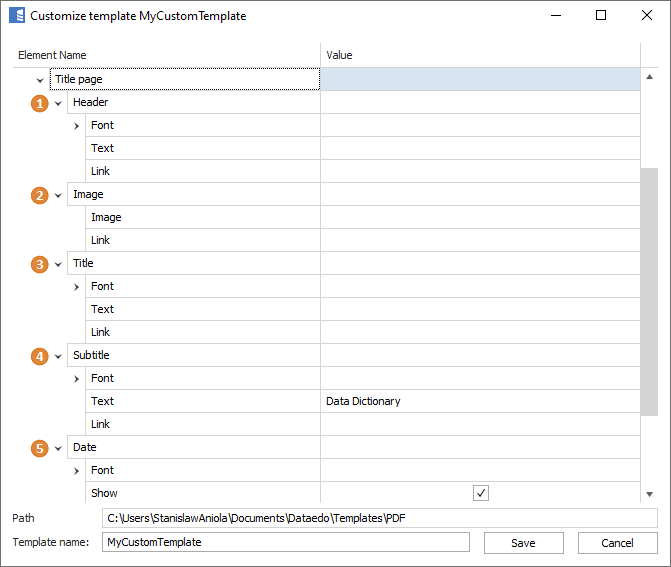Click the Template name input field
The image size is (671, 567).
pos(285,542)
